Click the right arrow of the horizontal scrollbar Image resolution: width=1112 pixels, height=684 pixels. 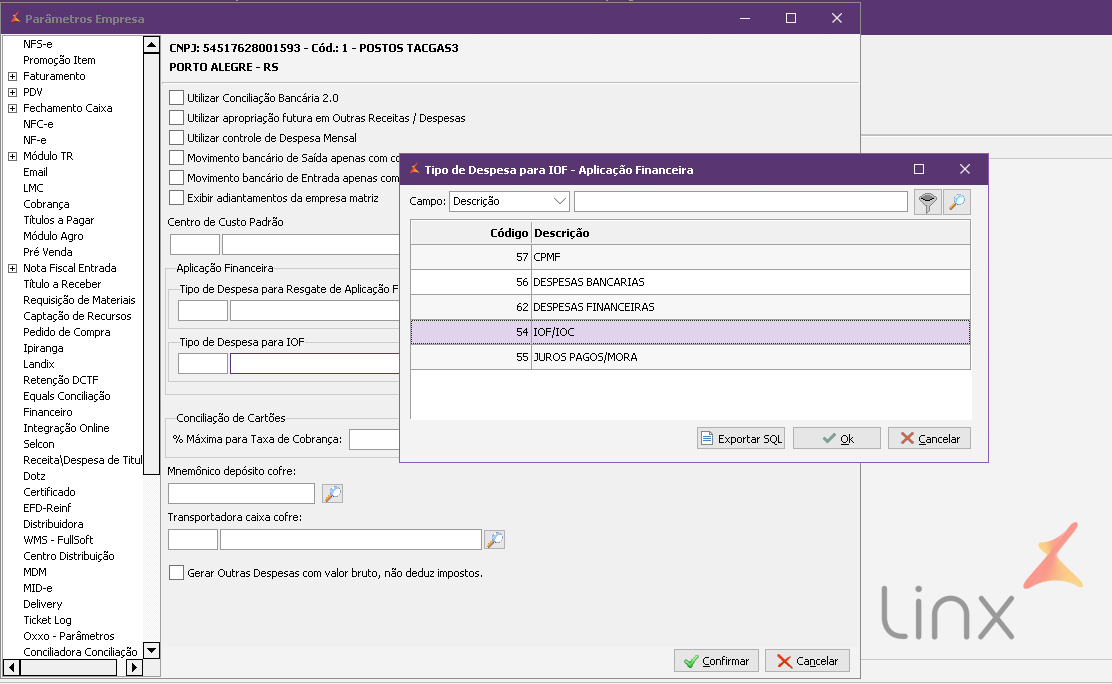[134, 667]
